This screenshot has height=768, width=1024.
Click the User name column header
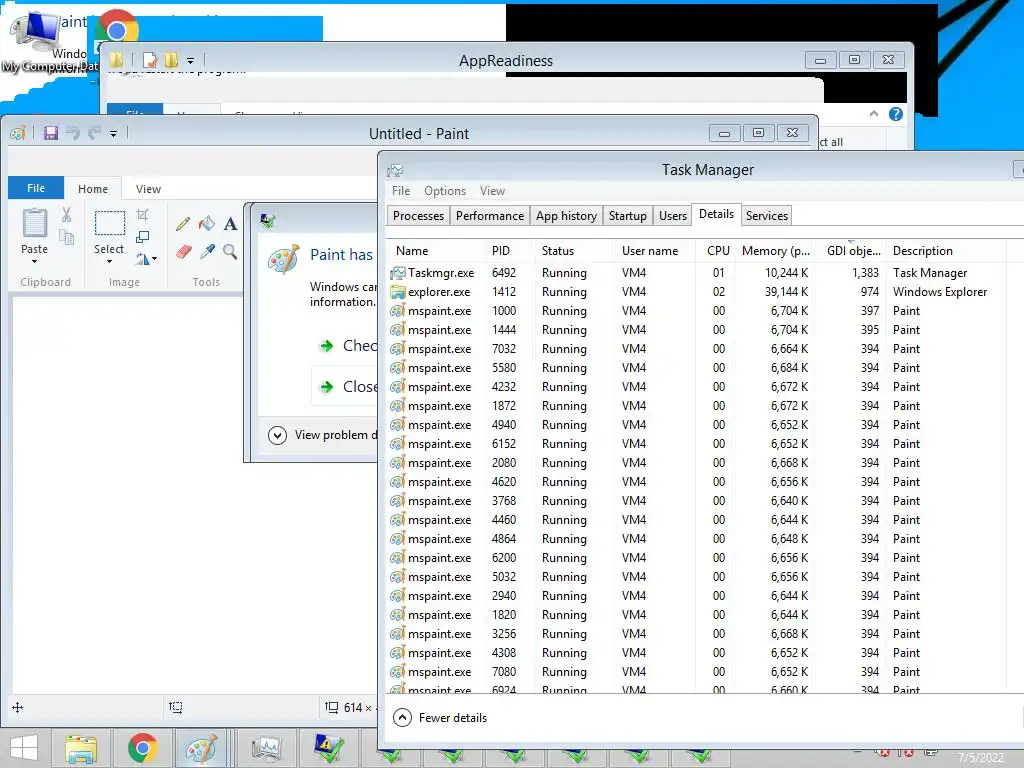654,251
